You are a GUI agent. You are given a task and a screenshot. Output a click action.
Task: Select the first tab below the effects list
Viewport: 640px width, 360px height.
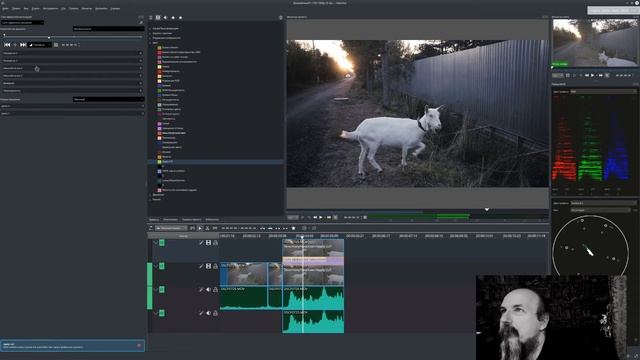[154, 220]
